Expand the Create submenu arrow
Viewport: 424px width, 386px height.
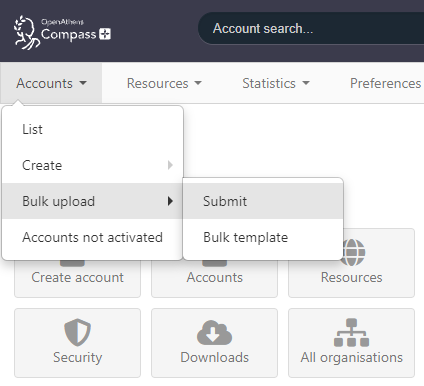point(170,165)
